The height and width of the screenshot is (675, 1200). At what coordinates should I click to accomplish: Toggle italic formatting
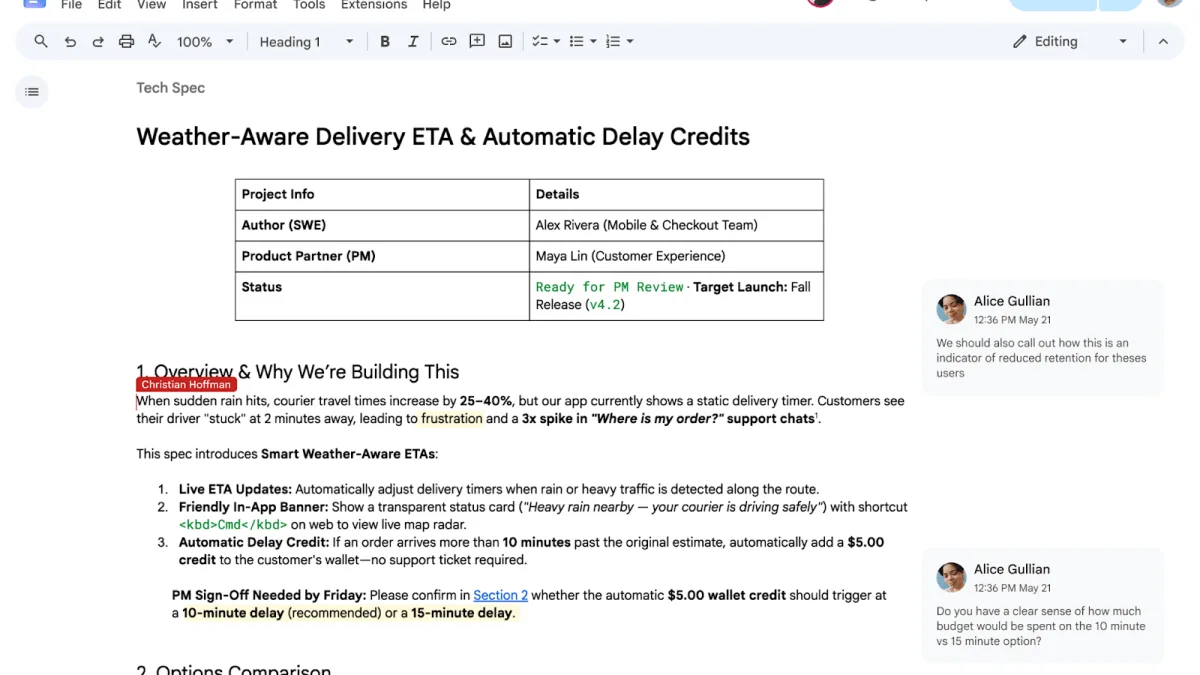pyautogui.click(x=413, y=41)
